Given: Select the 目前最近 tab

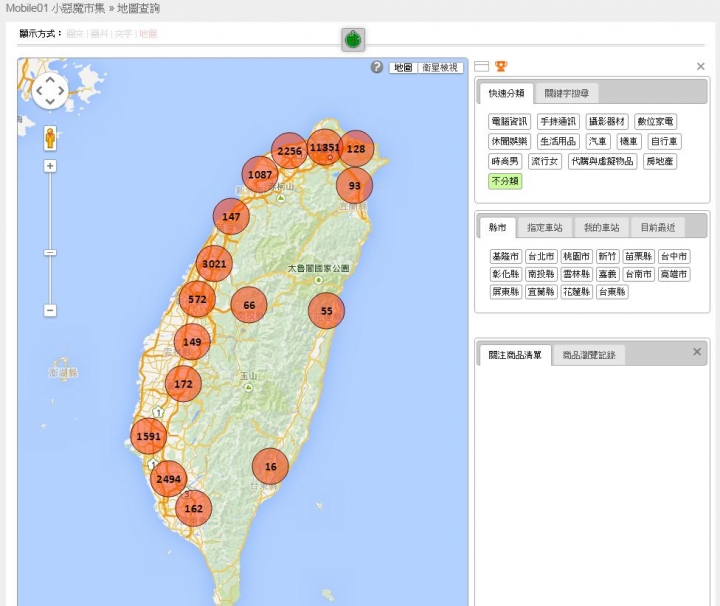Looking at the screenshot, I should pyautogui.click(x=658, y=227).
